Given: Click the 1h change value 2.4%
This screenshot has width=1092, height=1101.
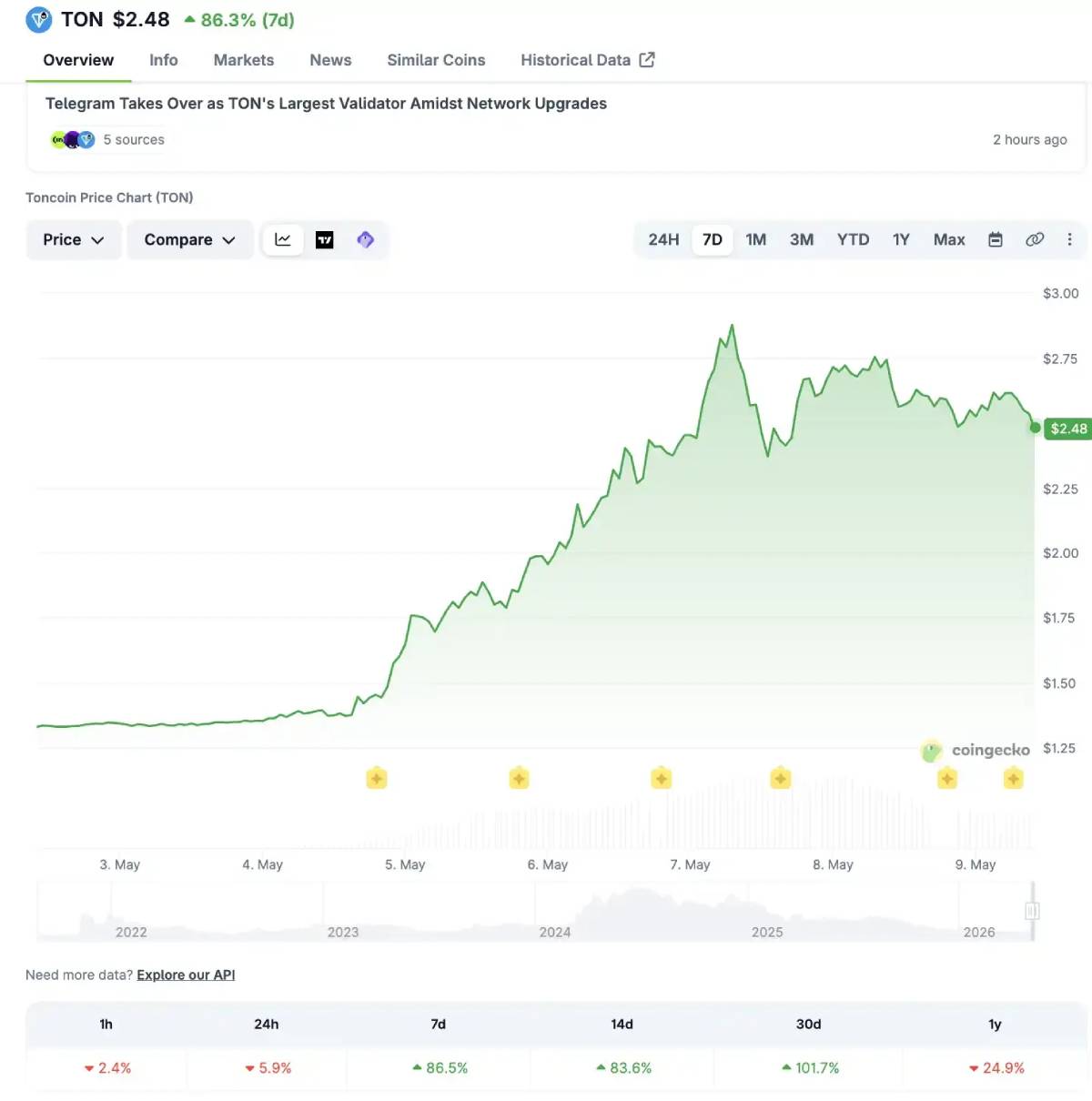Looking at the screenshot, I should pos(107,1067).
